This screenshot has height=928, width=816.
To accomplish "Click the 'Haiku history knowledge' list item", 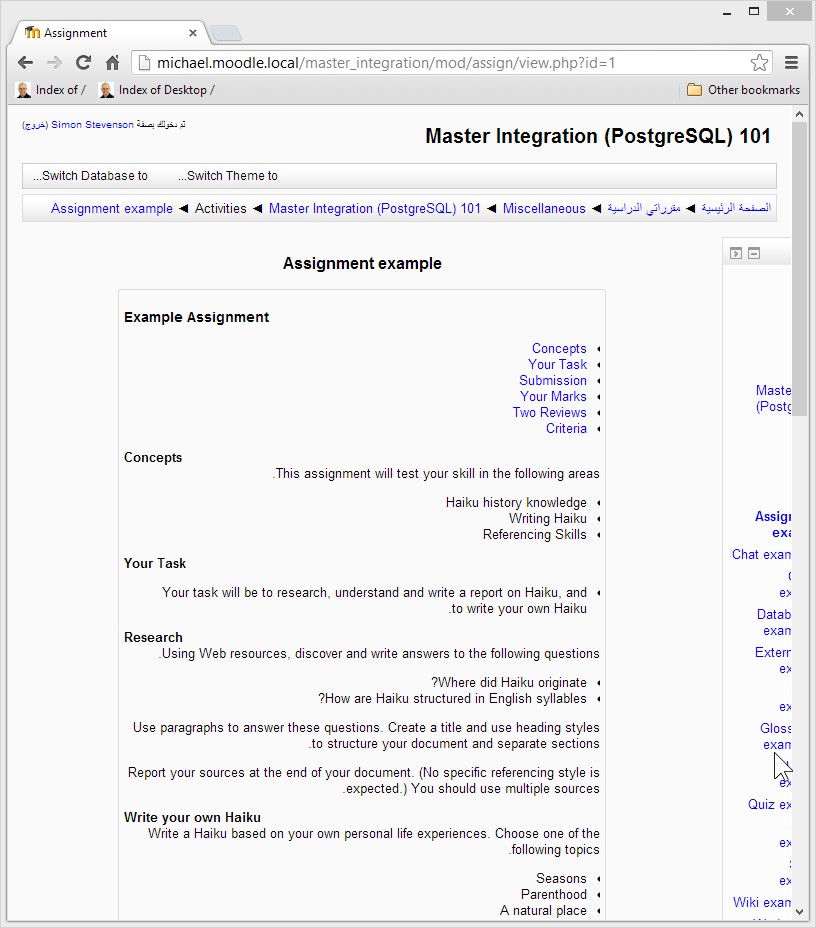I will [516, 502].
